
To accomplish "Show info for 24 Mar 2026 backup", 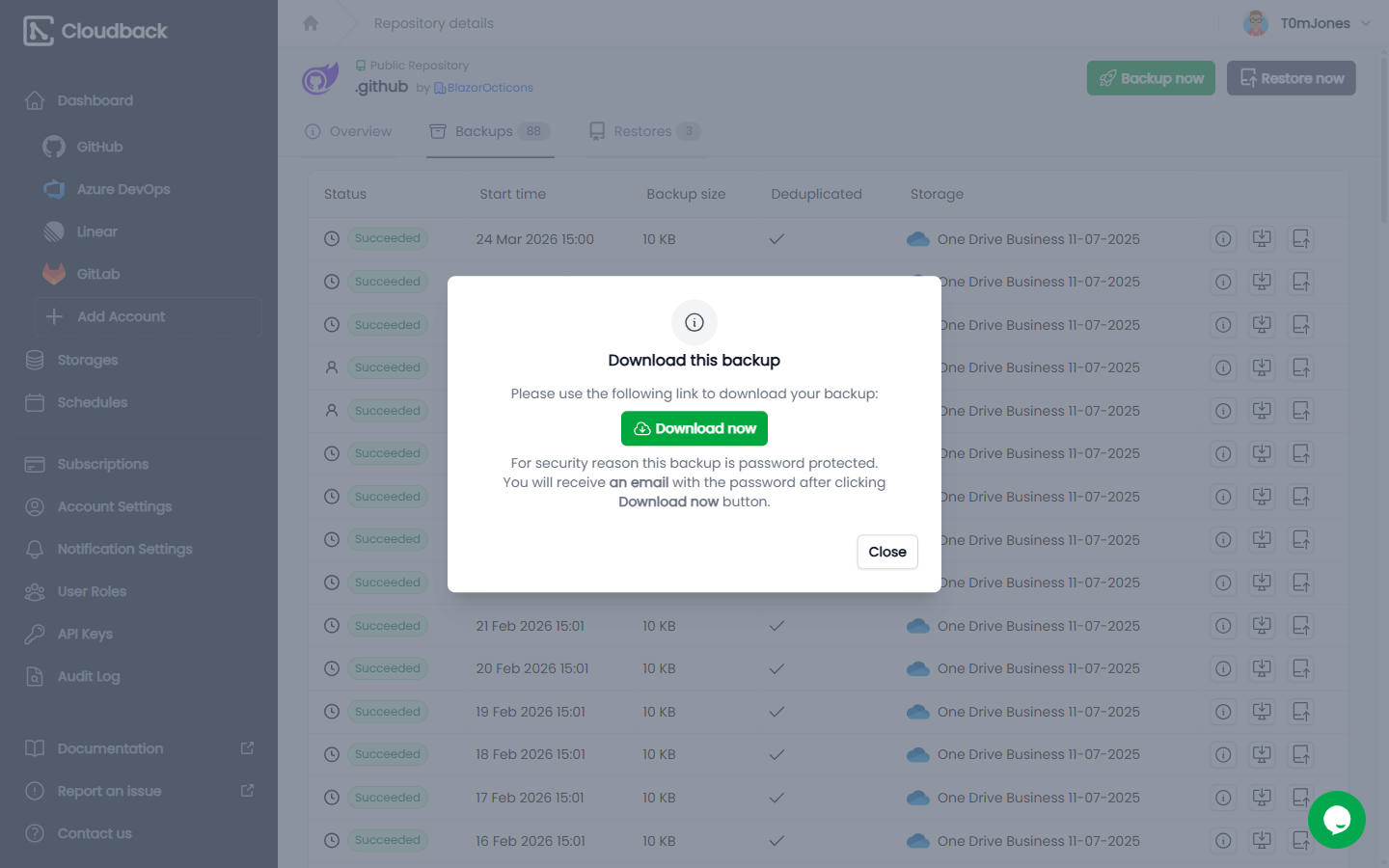I will click(1223, 239).
